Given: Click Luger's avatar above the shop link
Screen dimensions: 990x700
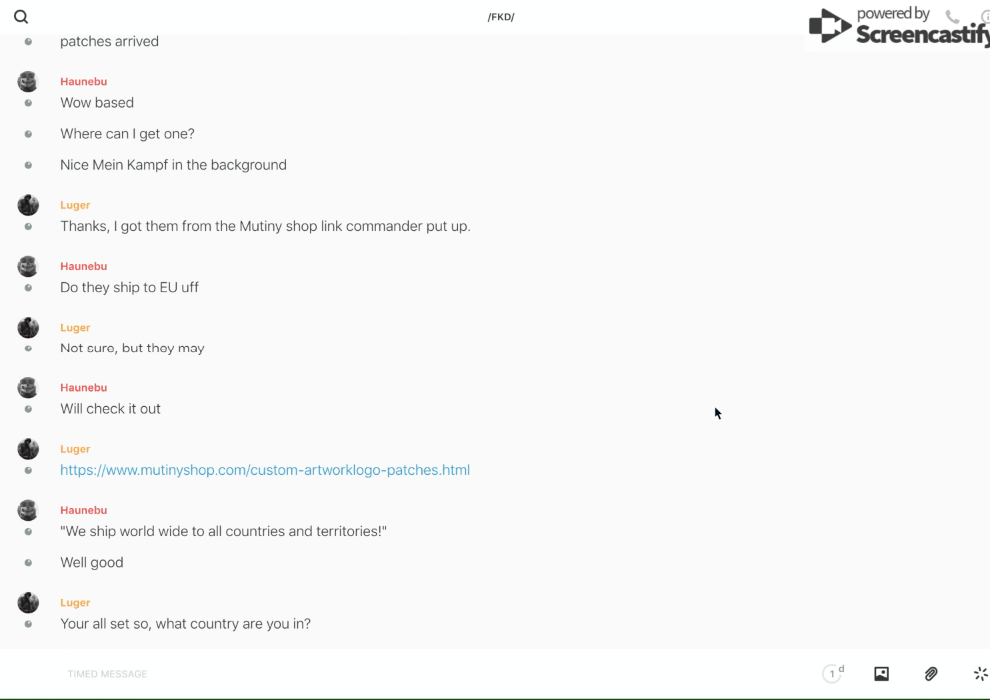Looking at the screenshot, I should [28, 449].
